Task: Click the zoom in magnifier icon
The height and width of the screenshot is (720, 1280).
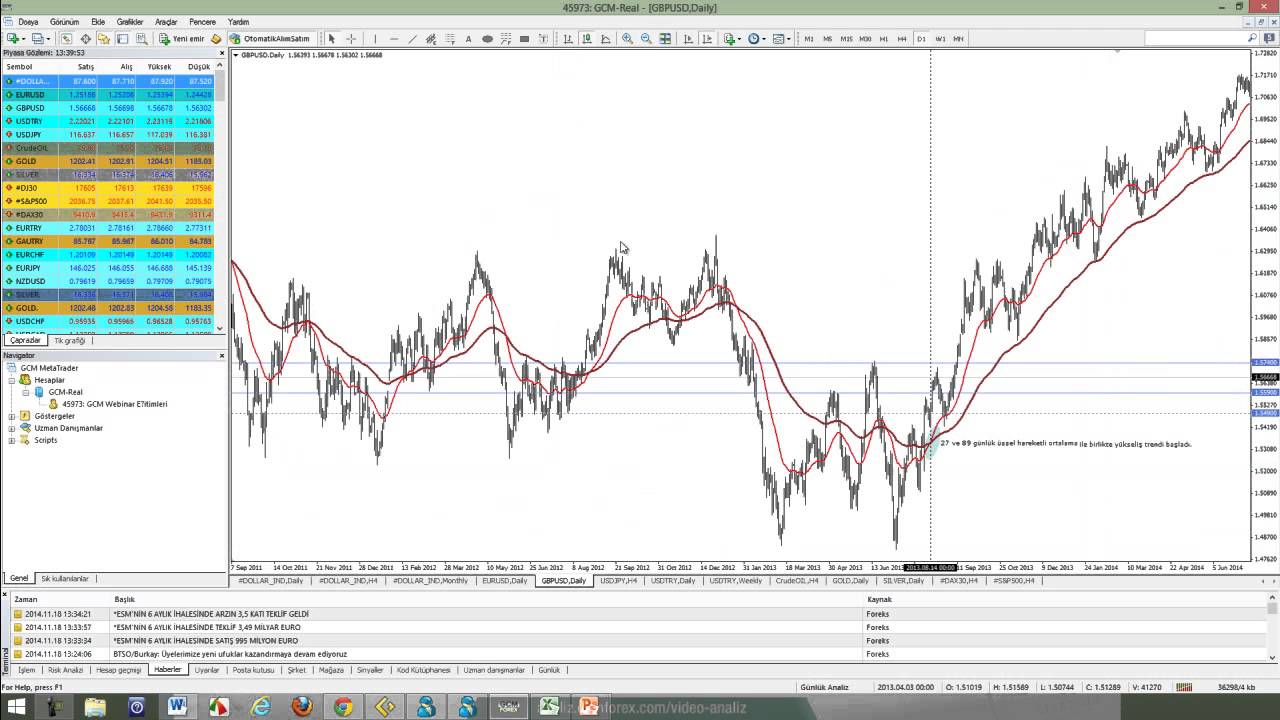Action: 627,39
